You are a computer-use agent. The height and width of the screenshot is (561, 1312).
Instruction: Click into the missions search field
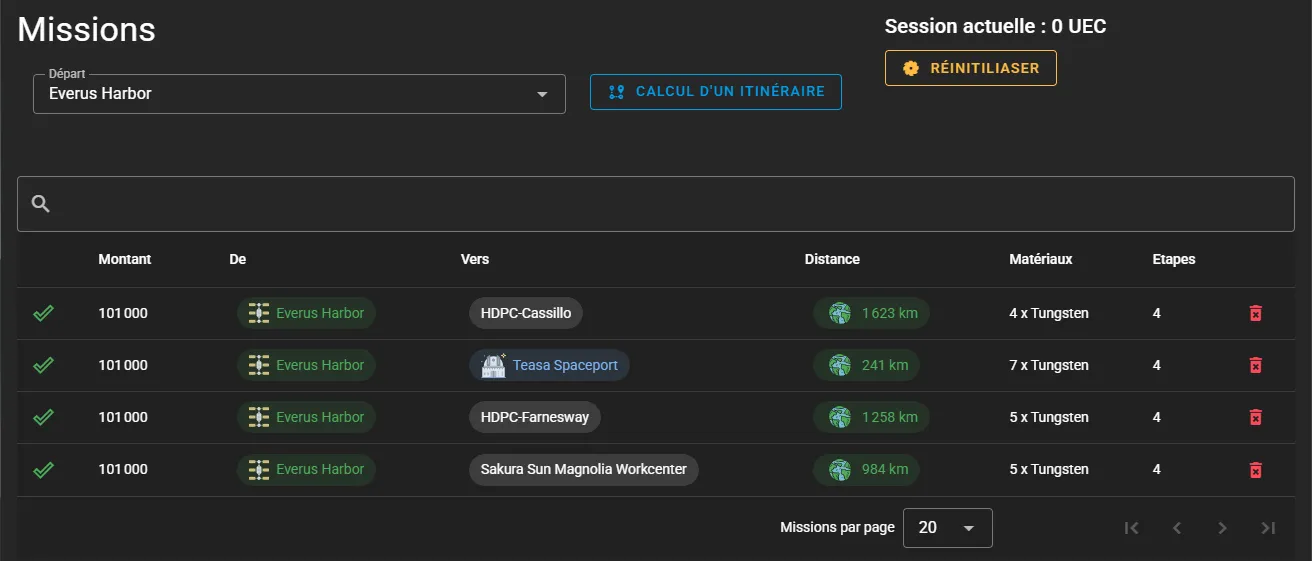[670, 204]
